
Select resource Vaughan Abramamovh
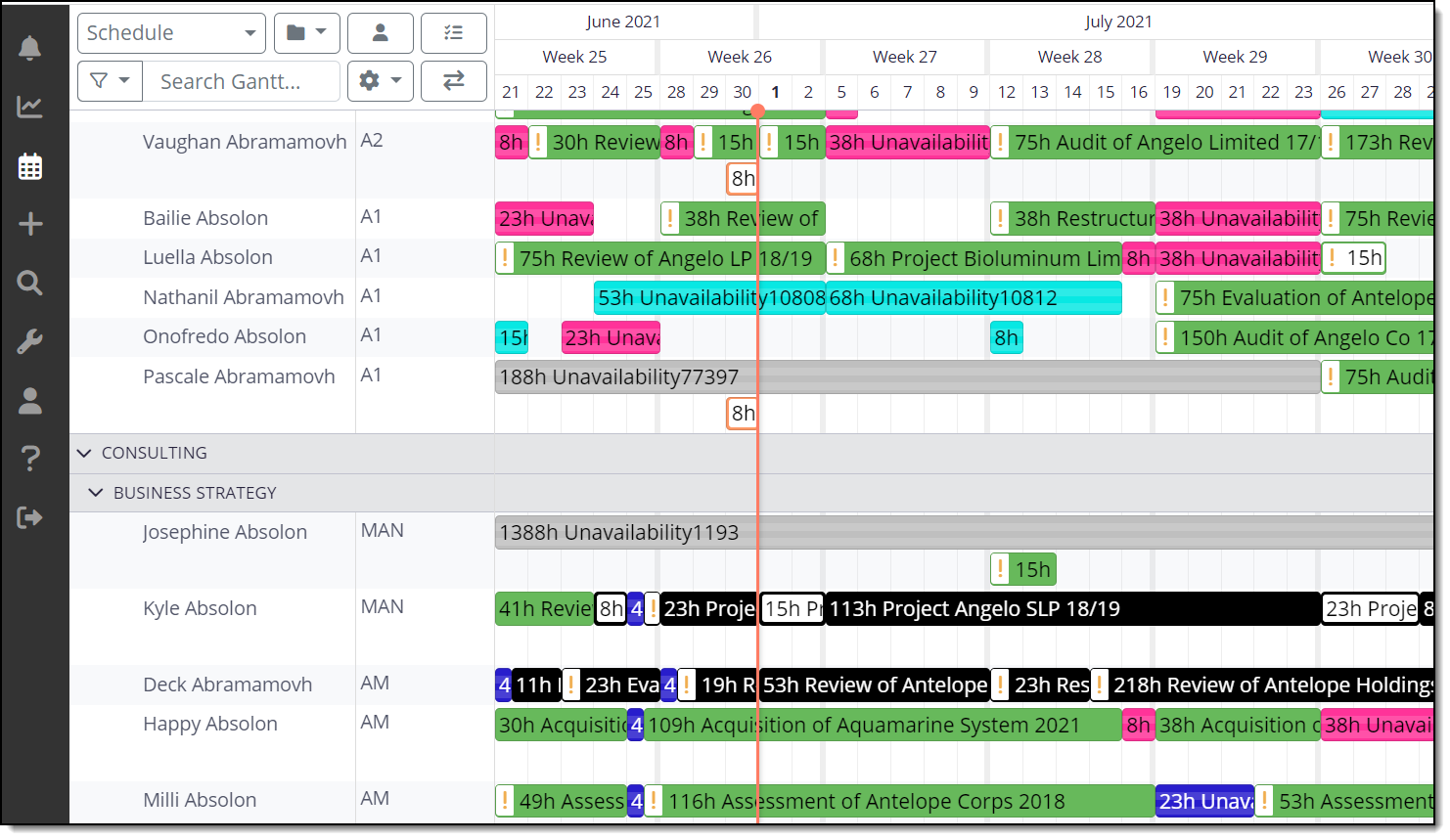245,142
